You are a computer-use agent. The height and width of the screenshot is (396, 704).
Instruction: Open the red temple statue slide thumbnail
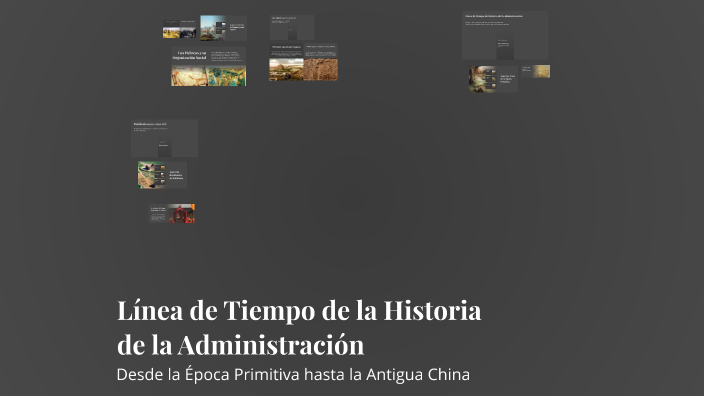[x=172, y=213]
